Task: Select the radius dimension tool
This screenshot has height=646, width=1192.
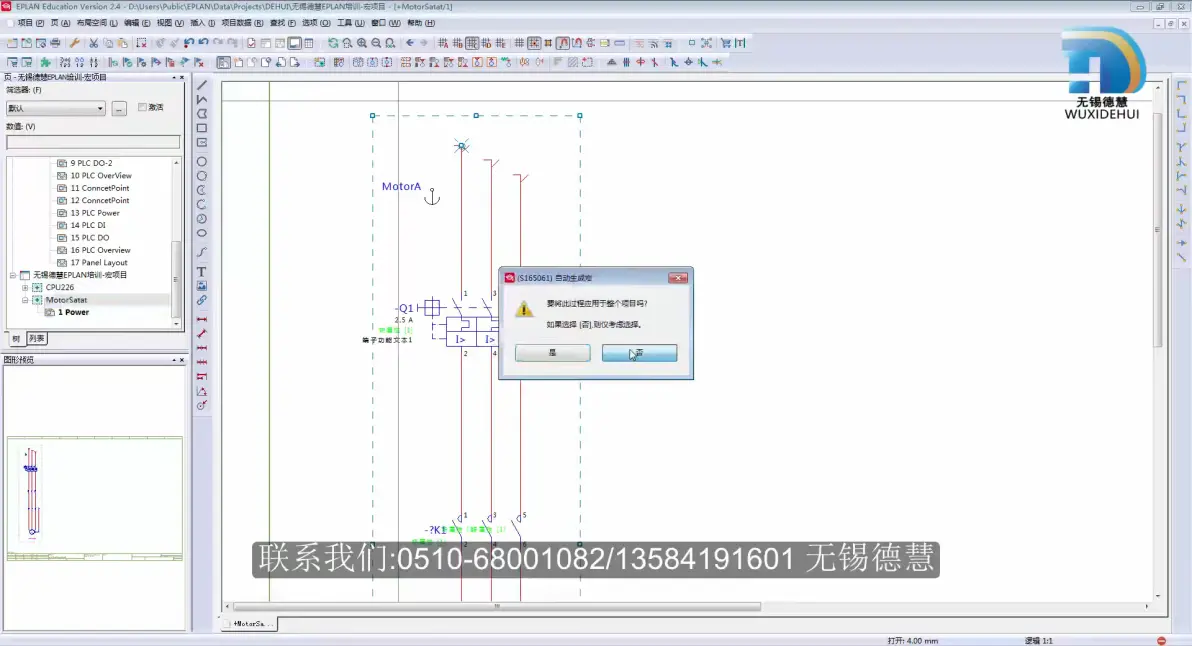Action: (x=202, y=406)
